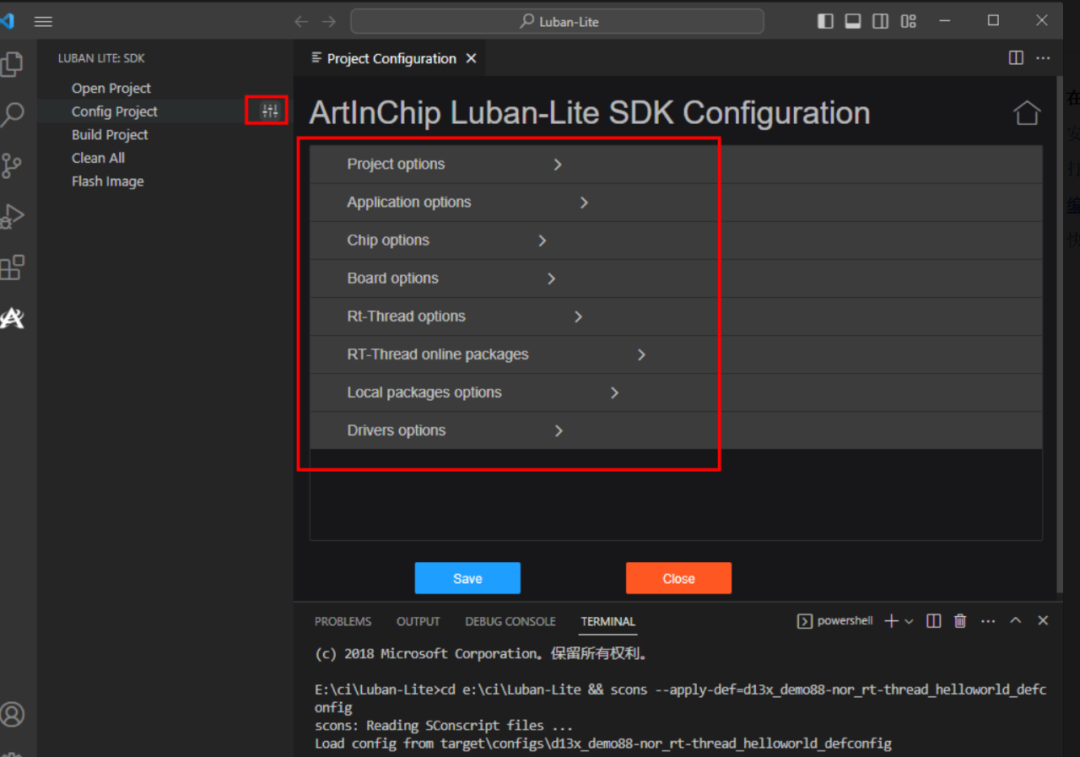The width and height of the screenshot is (1080, 757).
Task: Select Build Project in the SDK sidebar
Action: [110, 135]
